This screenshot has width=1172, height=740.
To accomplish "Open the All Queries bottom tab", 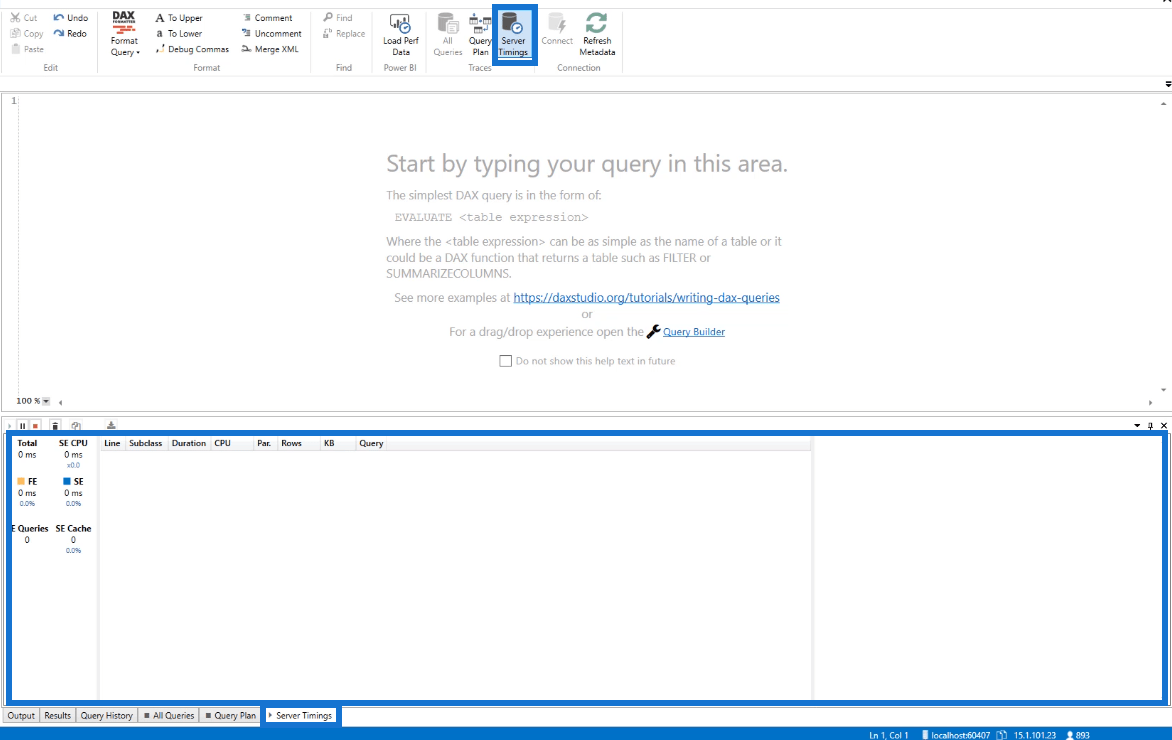I will click(169, 715).
